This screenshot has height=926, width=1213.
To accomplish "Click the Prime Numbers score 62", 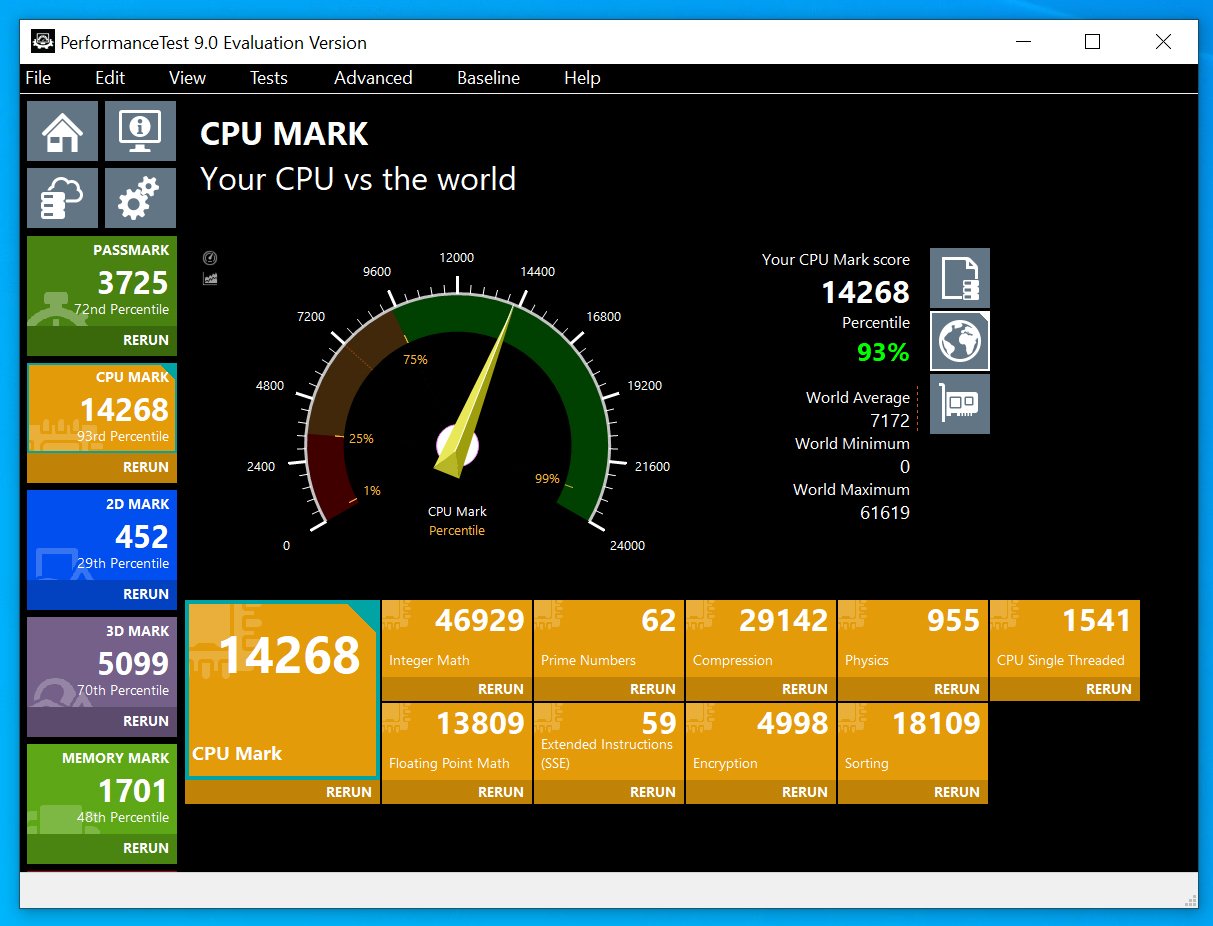I will click(x=659, y=621).
